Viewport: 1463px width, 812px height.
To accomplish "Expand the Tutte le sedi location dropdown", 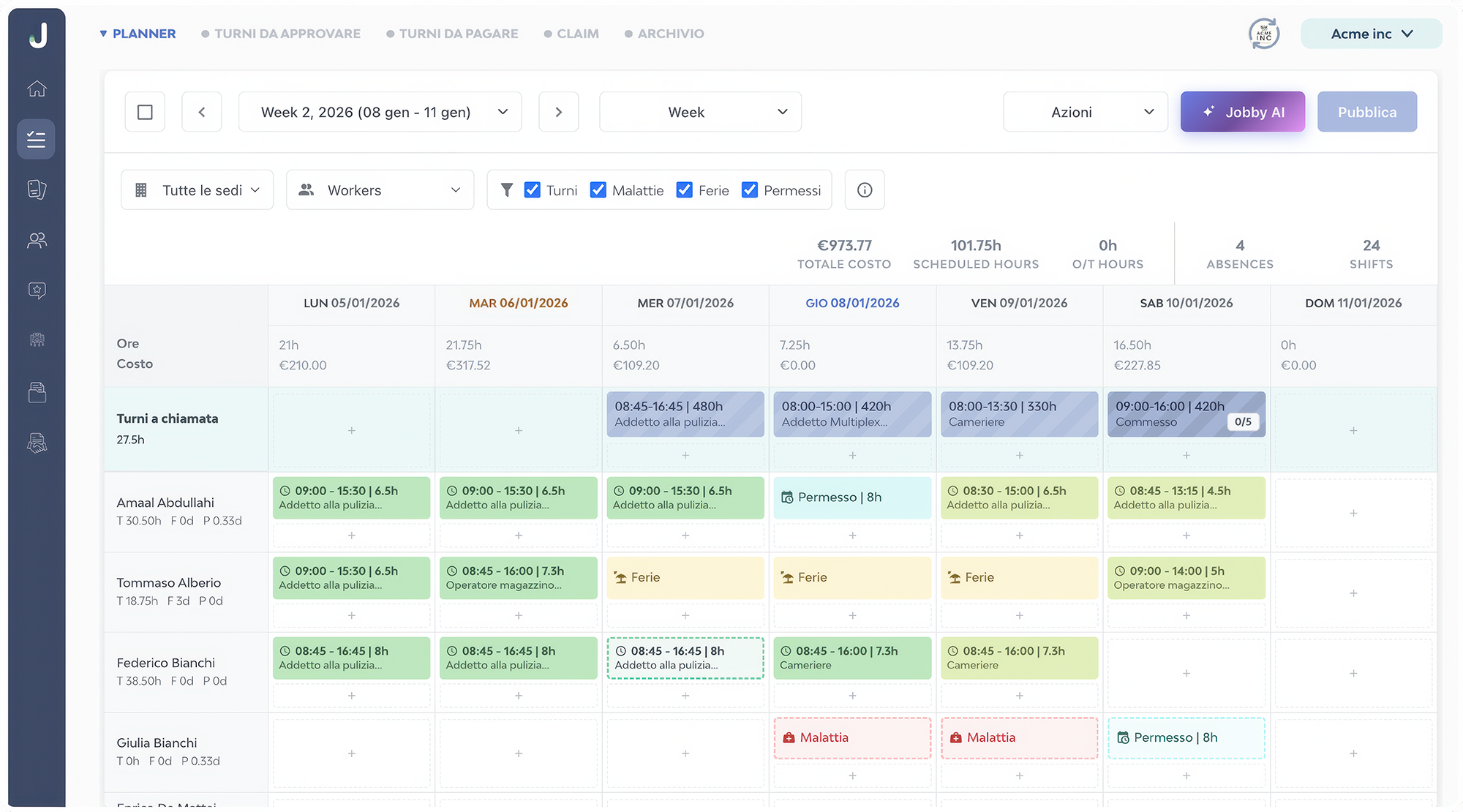I will [x=196, y=189].
